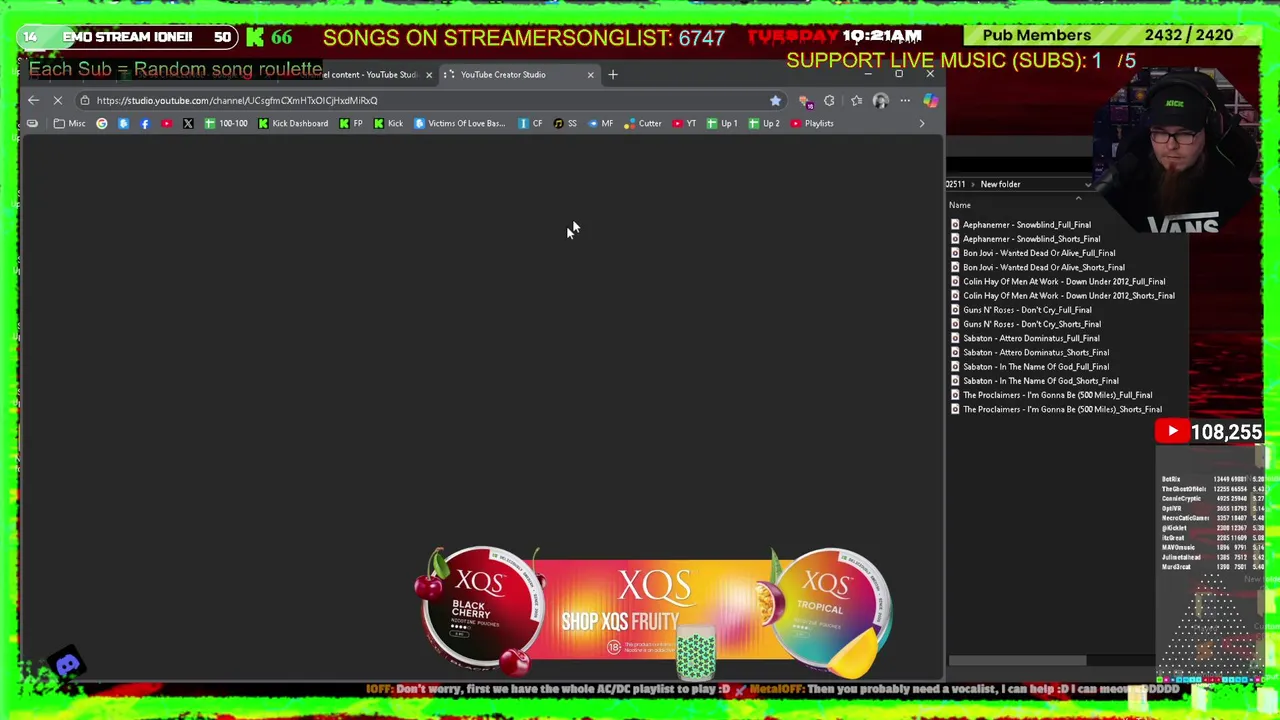Expand the Explorer address path dropdown arrow
Image resolution: width=1280 pixels, height=720 pixels.
click(x=1088, y=184)
